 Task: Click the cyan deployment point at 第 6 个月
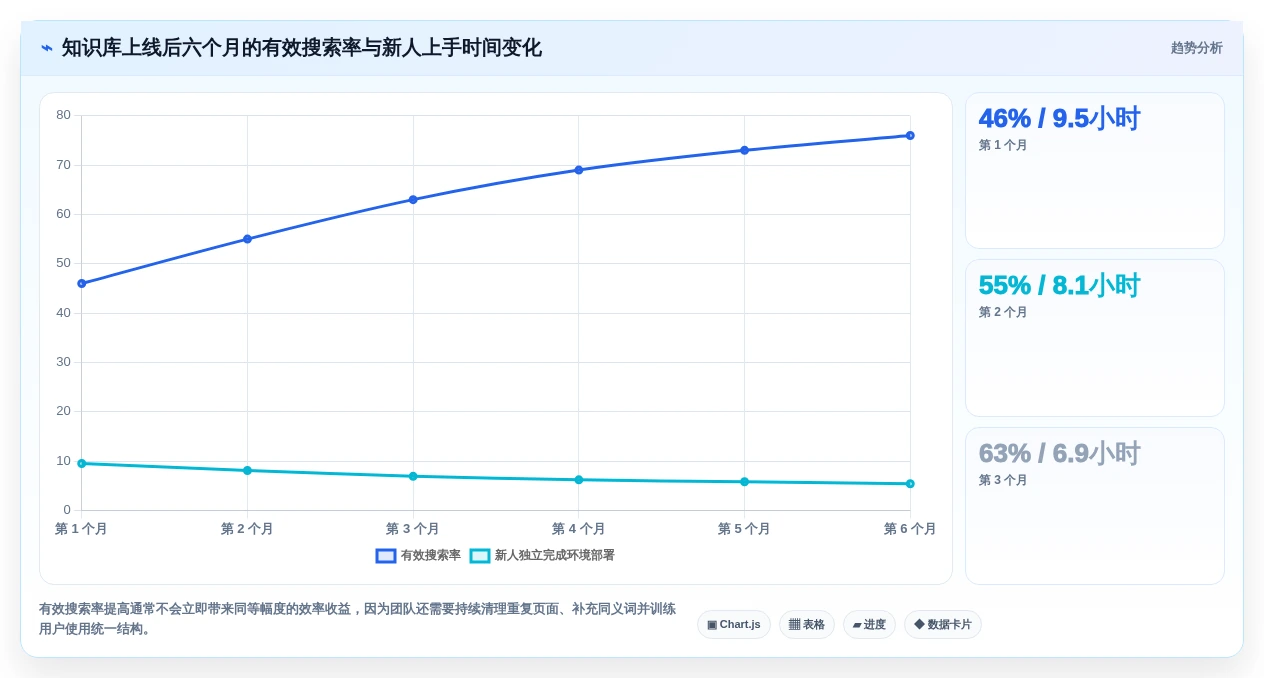pyautogui.click(x=910, y=484)
